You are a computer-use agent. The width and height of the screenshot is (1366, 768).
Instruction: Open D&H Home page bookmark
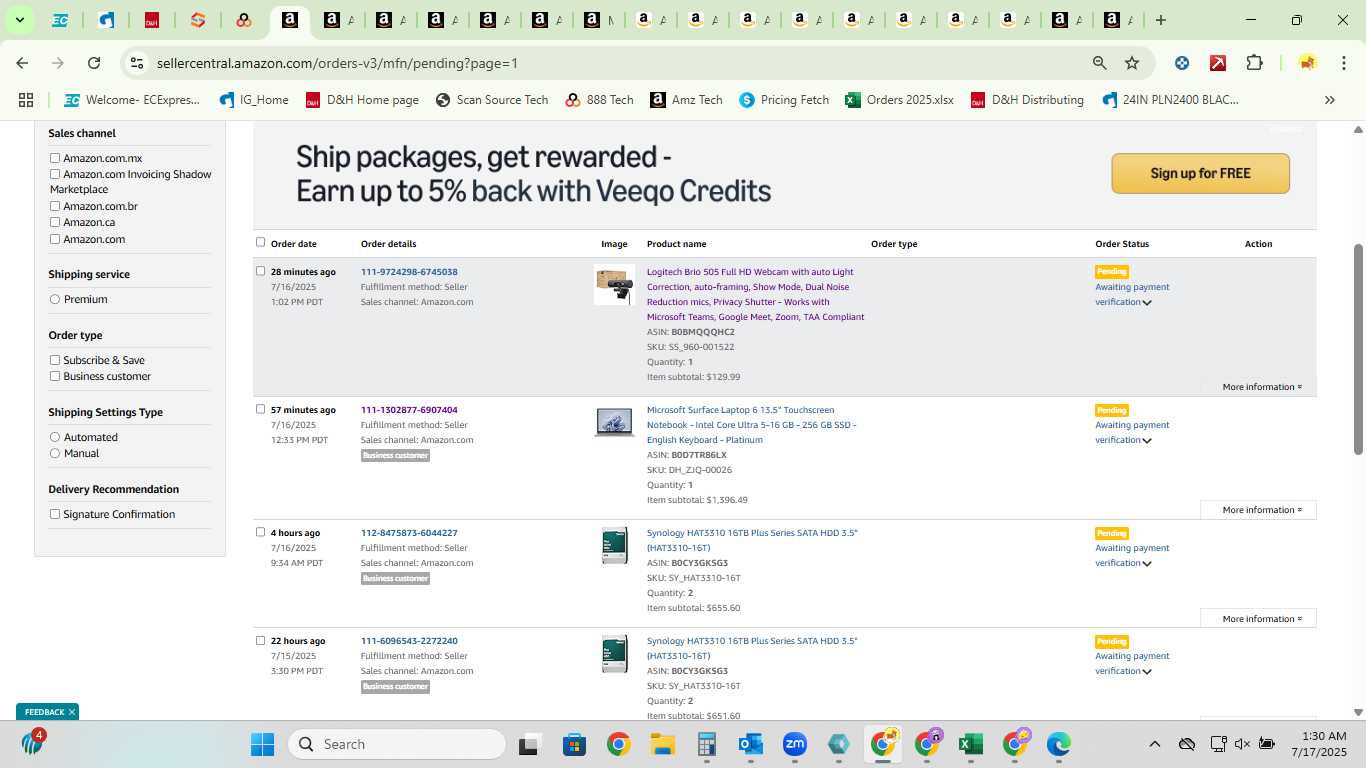tap(362, 100)
